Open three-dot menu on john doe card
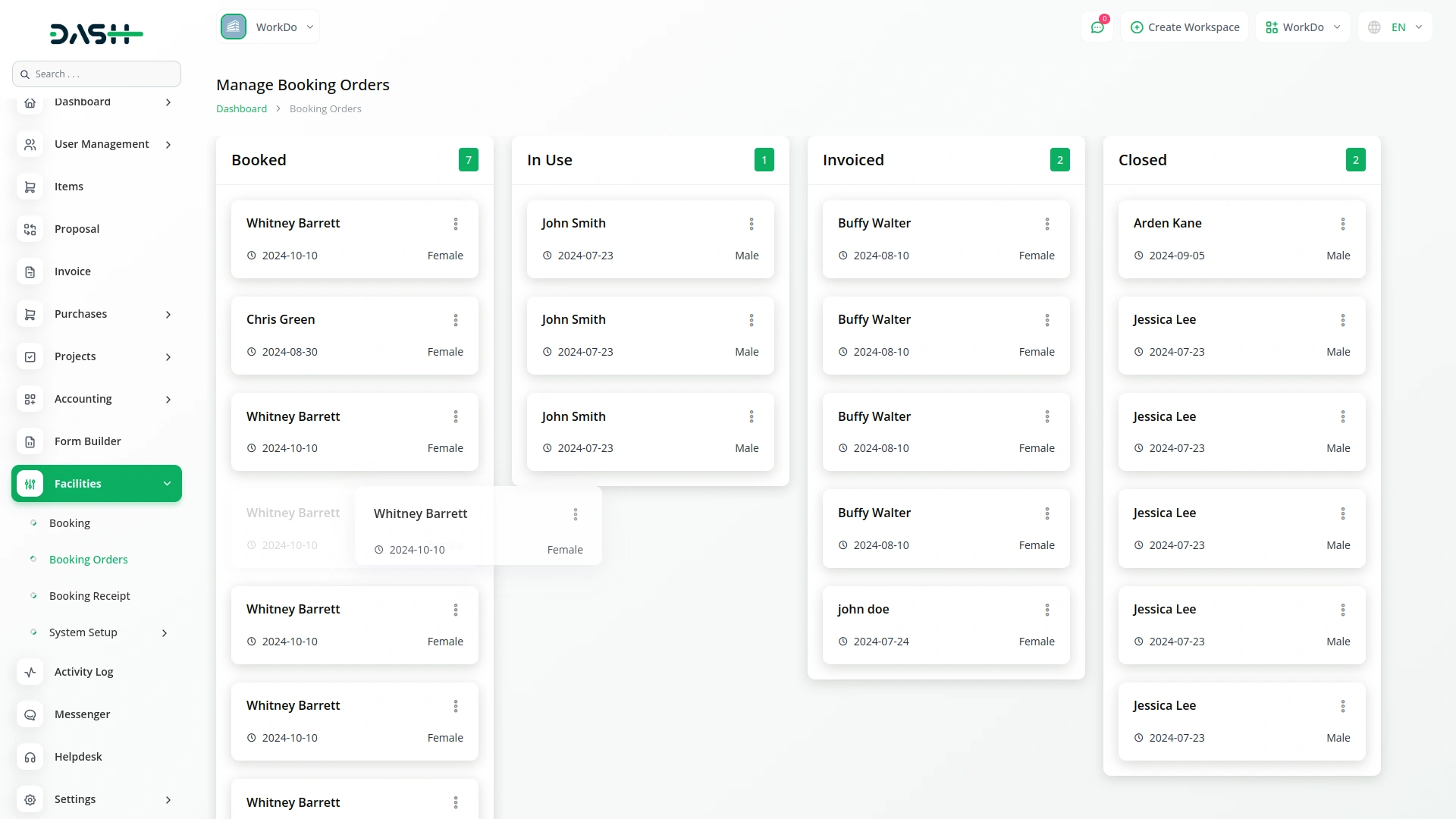 pos(1046,610)
